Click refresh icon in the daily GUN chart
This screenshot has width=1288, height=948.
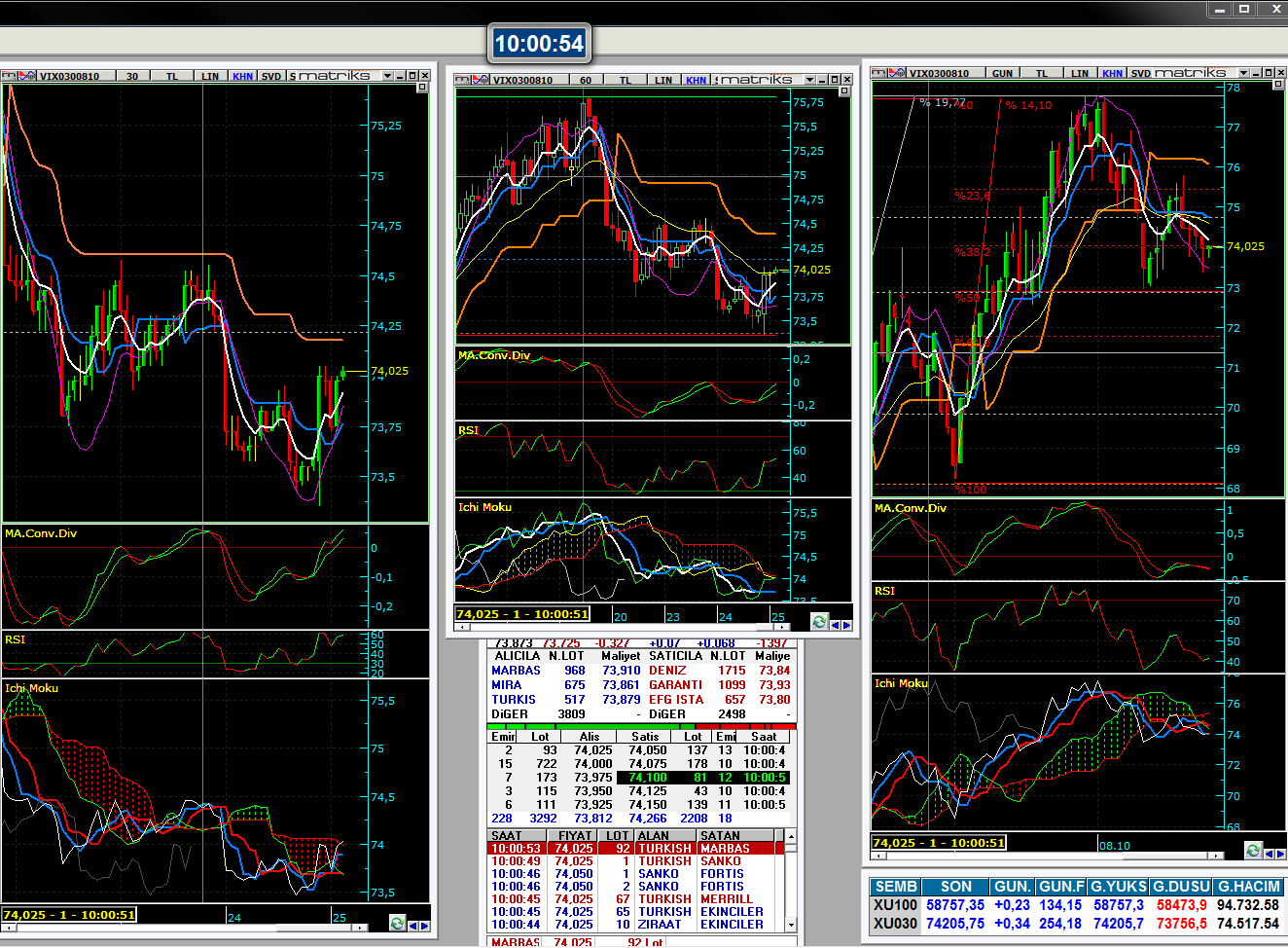1253,850
